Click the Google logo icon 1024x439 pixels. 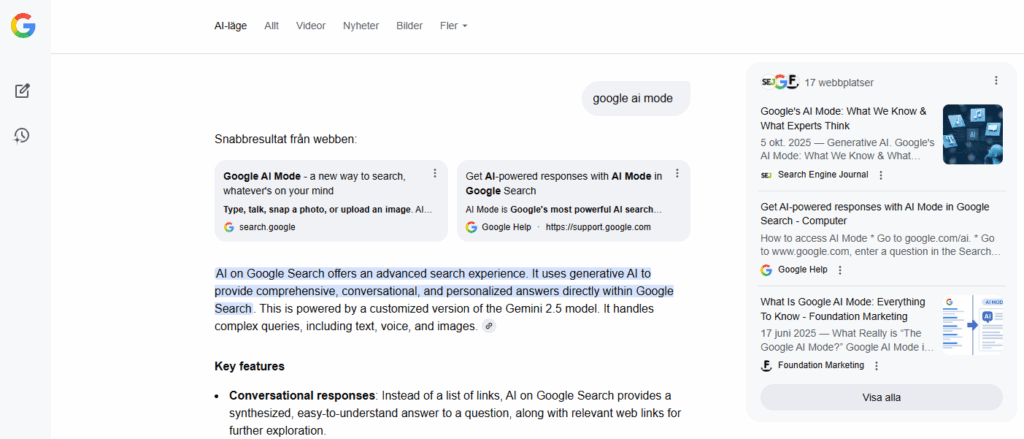[23, 26]
